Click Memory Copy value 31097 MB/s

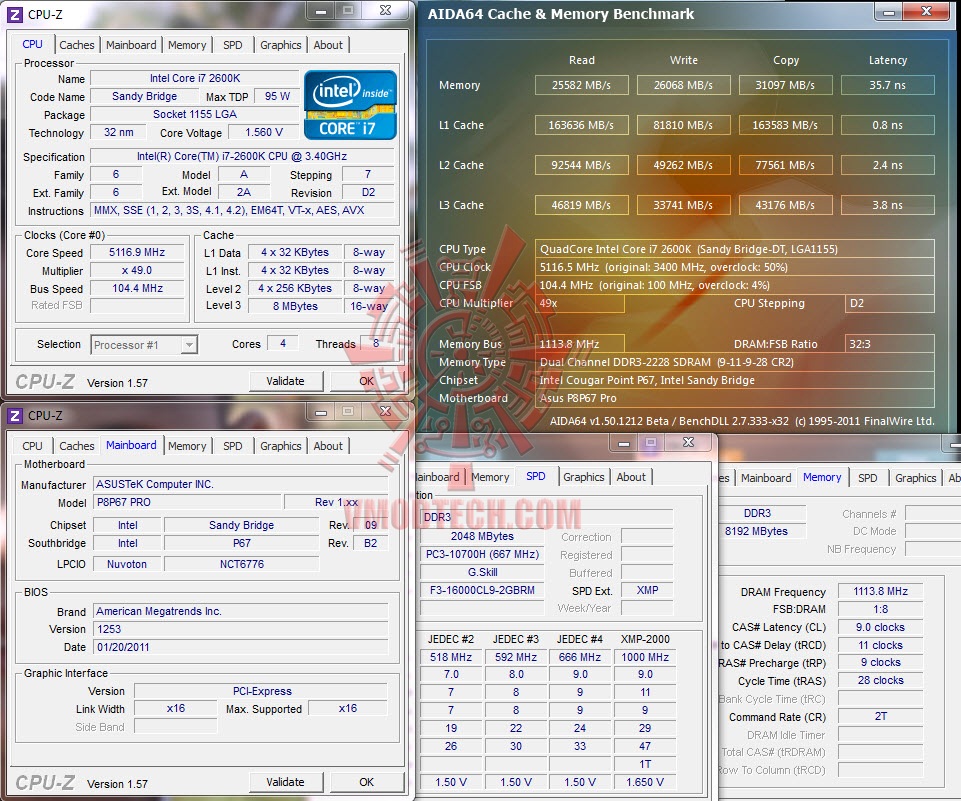click(785, 85)
